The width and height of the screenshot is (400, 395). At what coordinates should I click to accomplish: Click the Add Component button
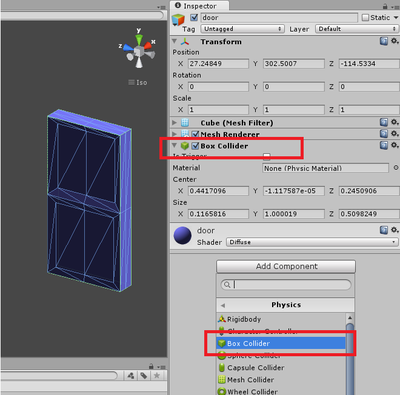[286, 266]
